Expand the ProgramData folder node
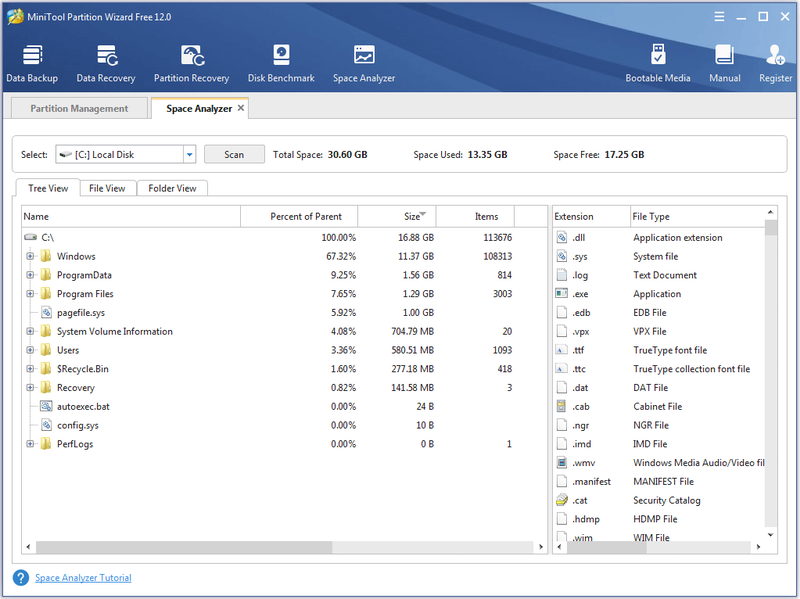The width and height of the screenshot is (800, 599). (30, 275)
